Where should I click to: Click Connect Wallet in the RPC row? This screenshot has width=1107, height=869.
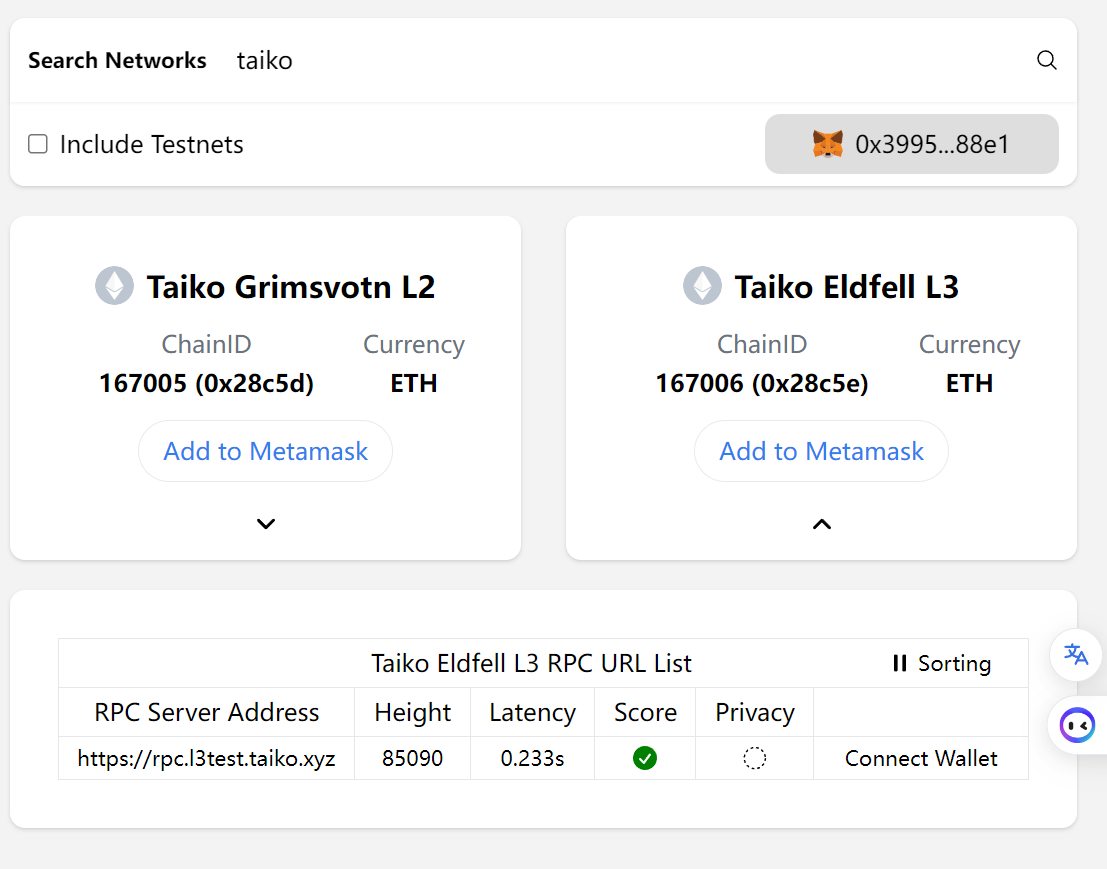click(921, 758)
